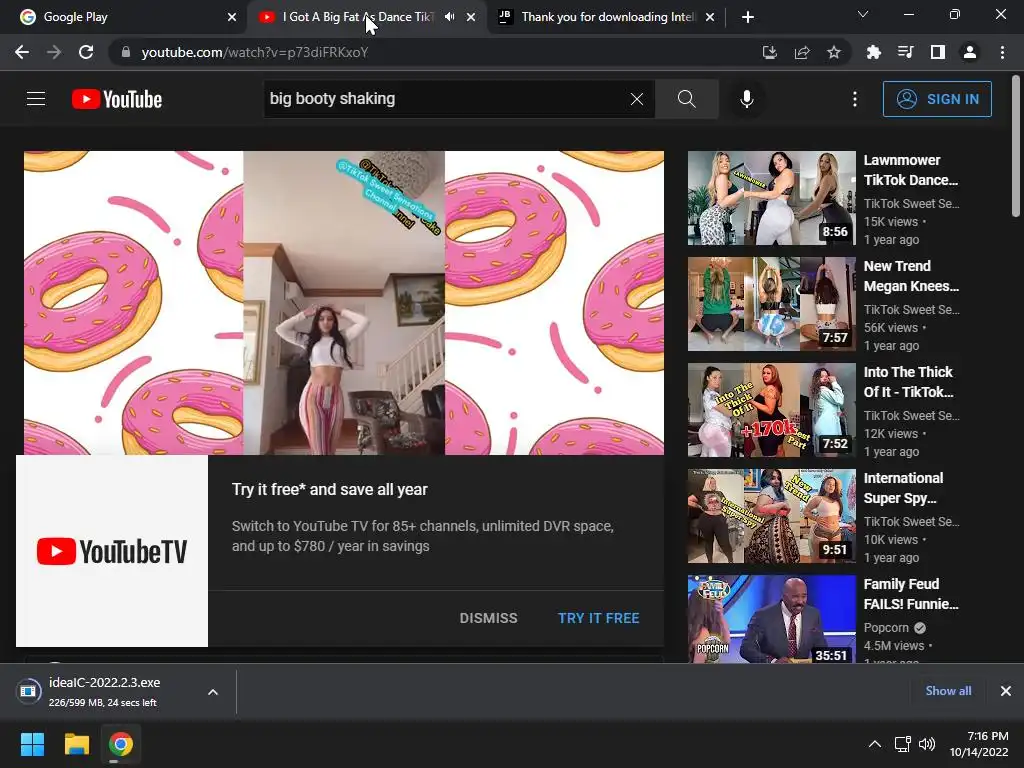This screenshot has width=1024, height=768.
Task: Close the IntelliJ download tab
Action: 710,17
